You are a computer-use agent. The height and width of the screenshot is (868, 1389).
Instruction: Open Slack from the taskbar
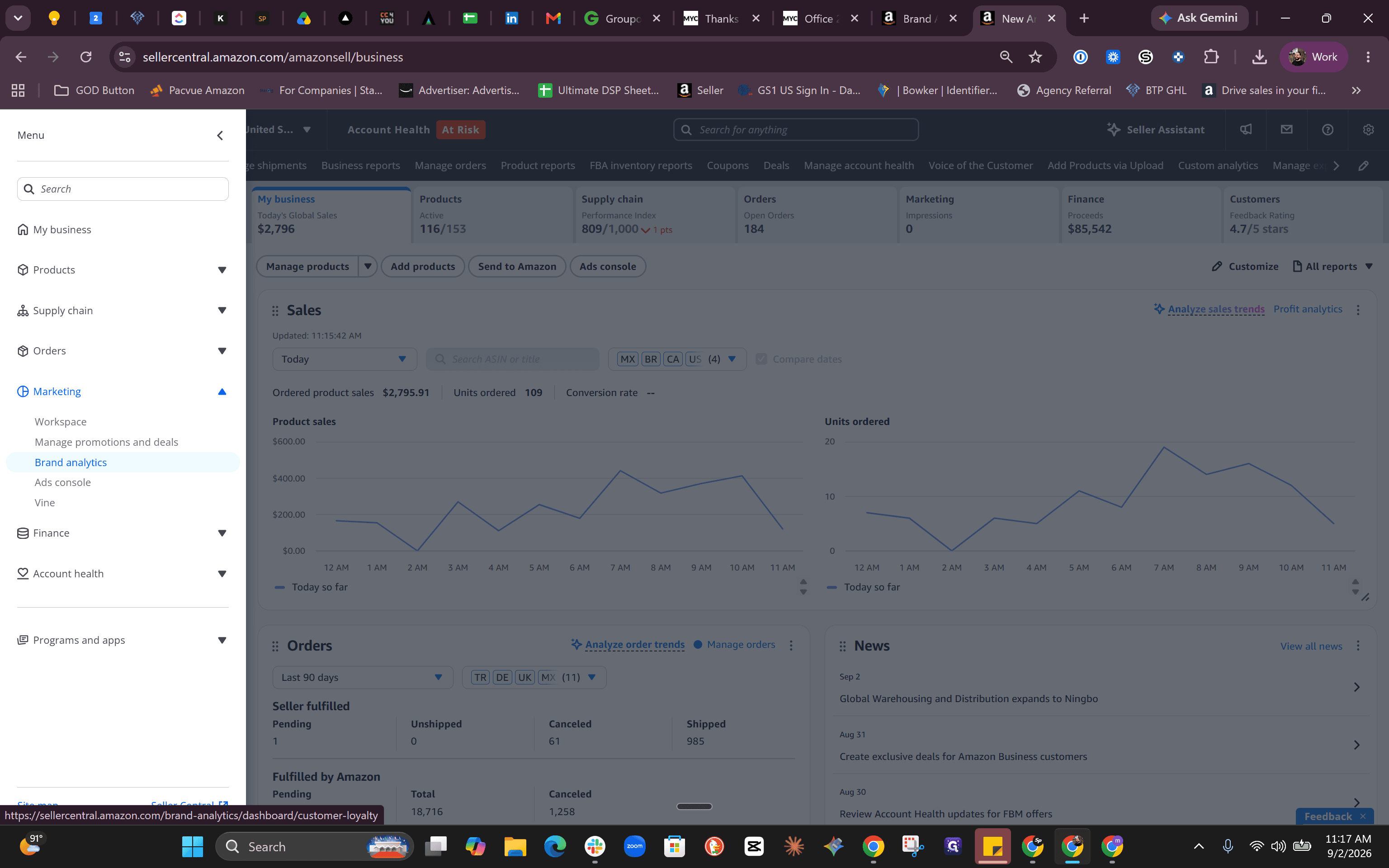coord(595,847)
